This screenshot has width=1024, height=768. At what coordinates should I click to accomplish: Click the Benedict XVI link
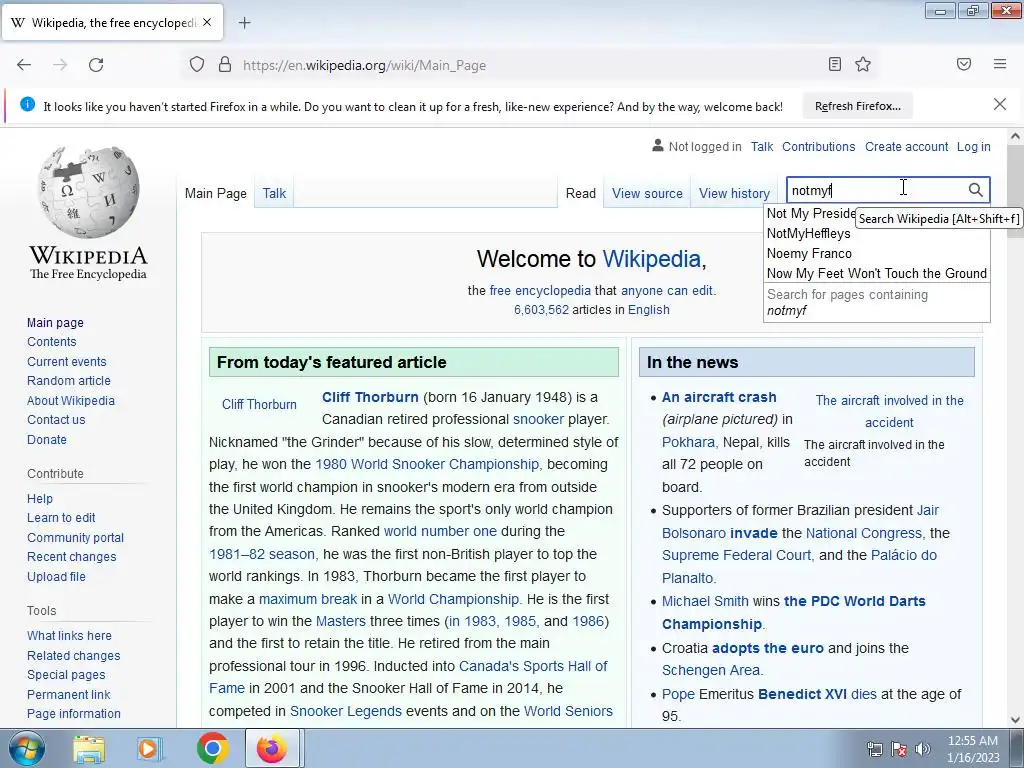pyautogui.click(x=803, y=694)
